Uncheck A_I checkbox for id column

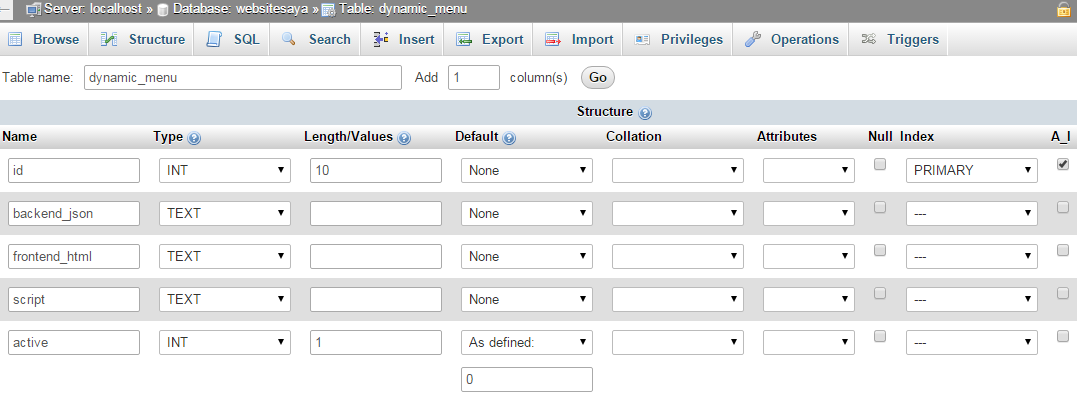coord(1063,164)
